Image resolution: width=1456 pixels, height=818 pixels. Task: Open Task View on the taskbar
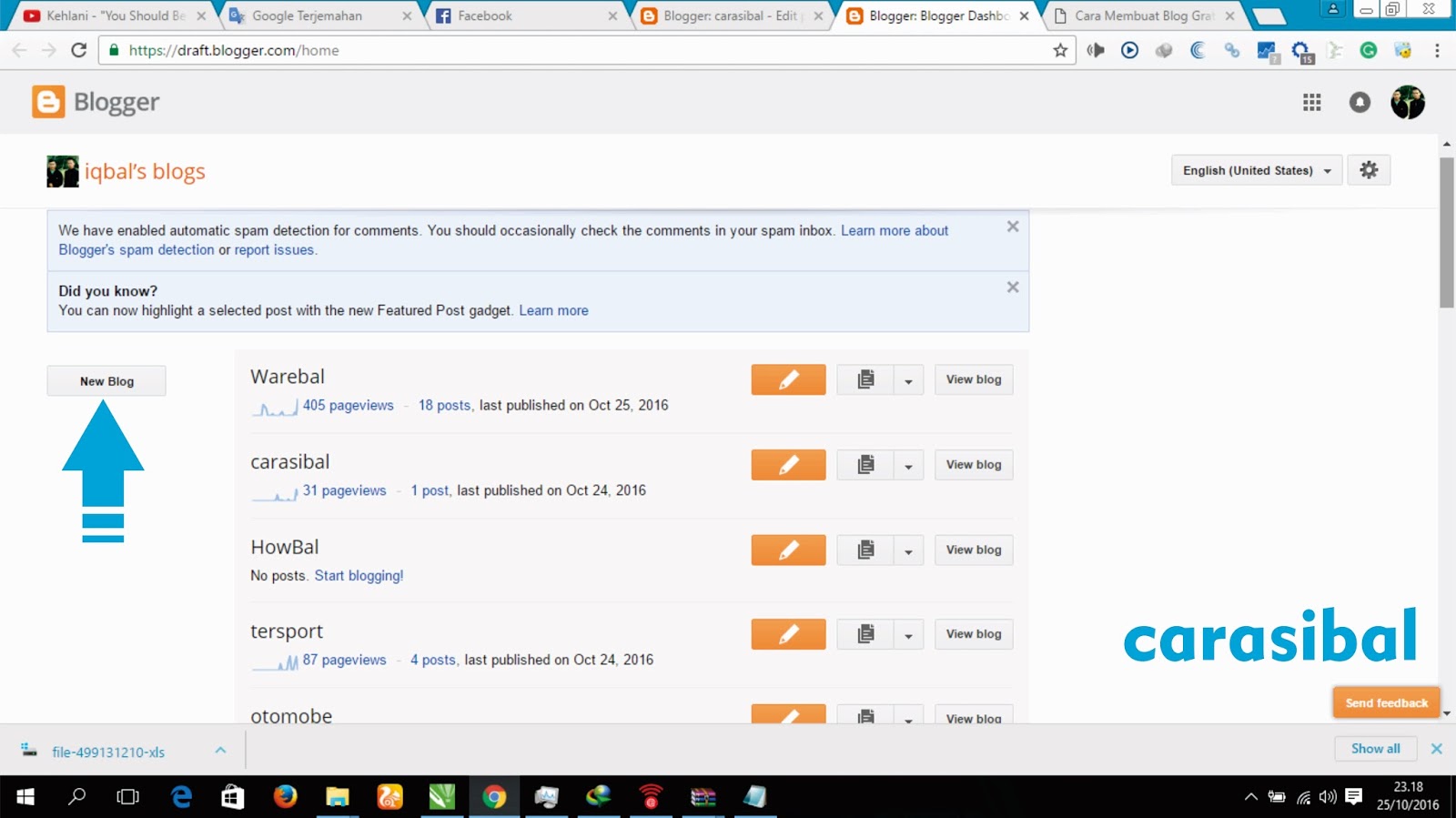coord(128,797)
